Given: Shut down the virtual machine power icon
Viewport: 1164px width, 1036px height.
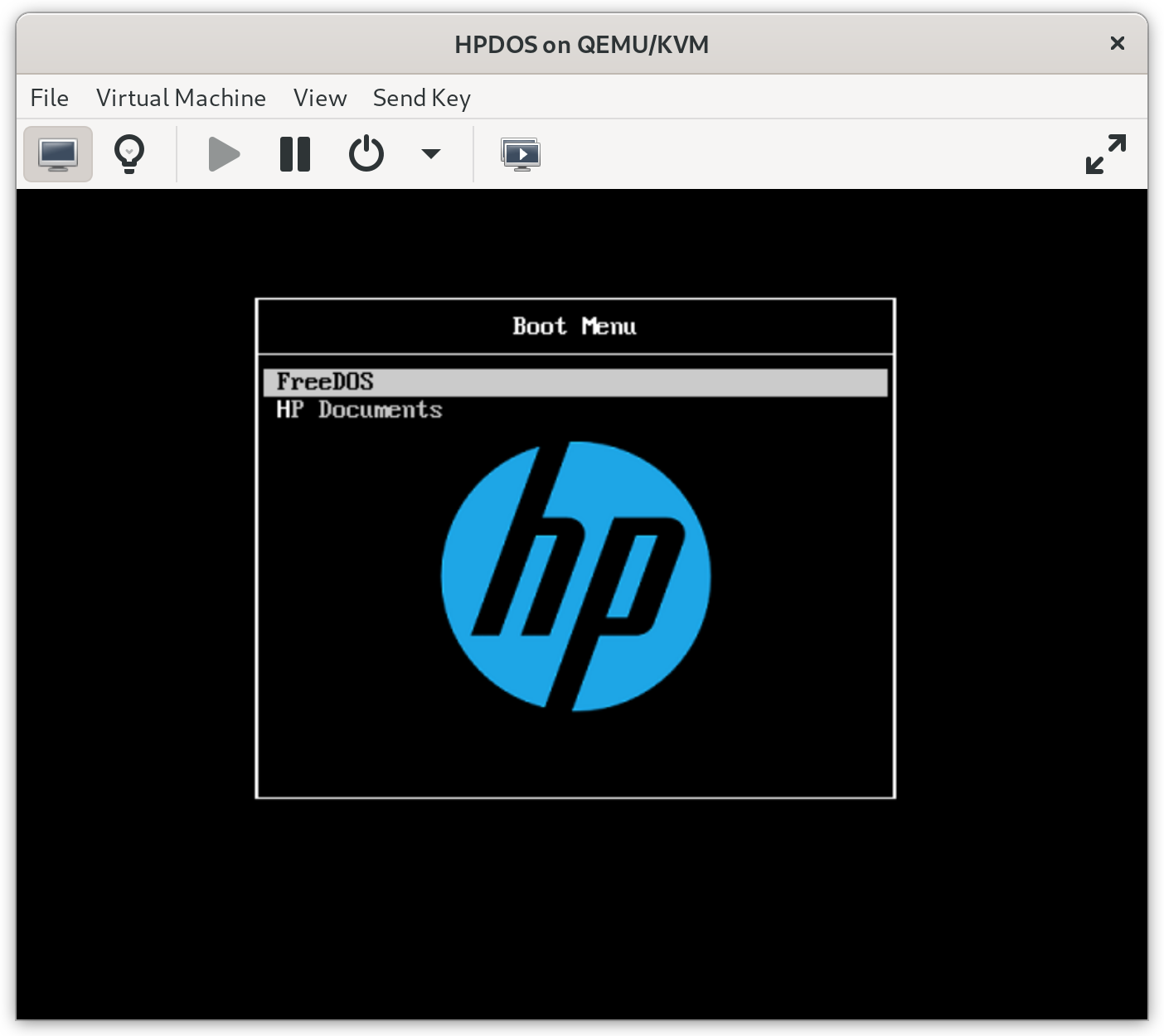Looking at the screenshot, I should (x=366, y=154).
